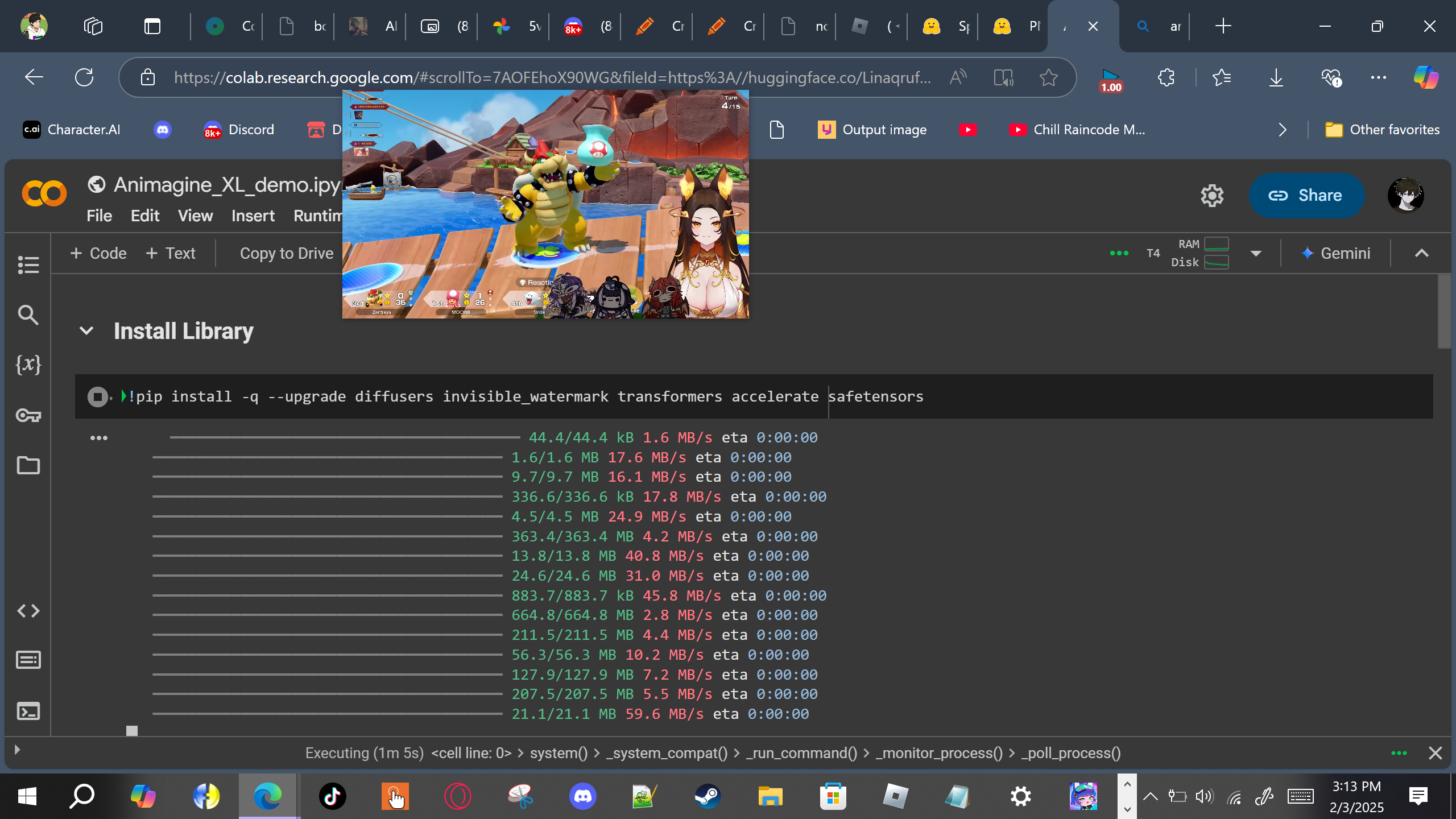Click the notebook vertical scrollbar
The width and height of the screenshot is (1456, 819).
click(x=1445, y=312)
